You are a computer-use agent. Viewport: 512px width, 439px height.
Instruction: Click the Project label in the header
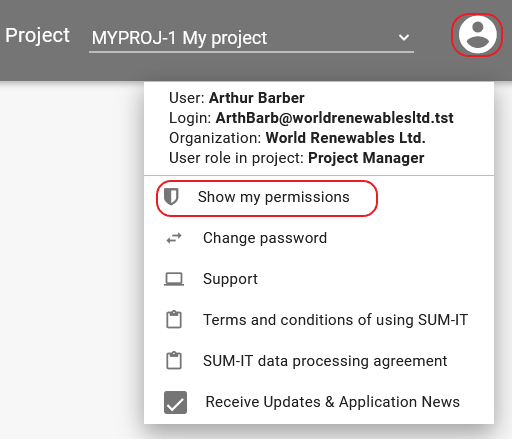pyautogui.click(x=37, y=35)
